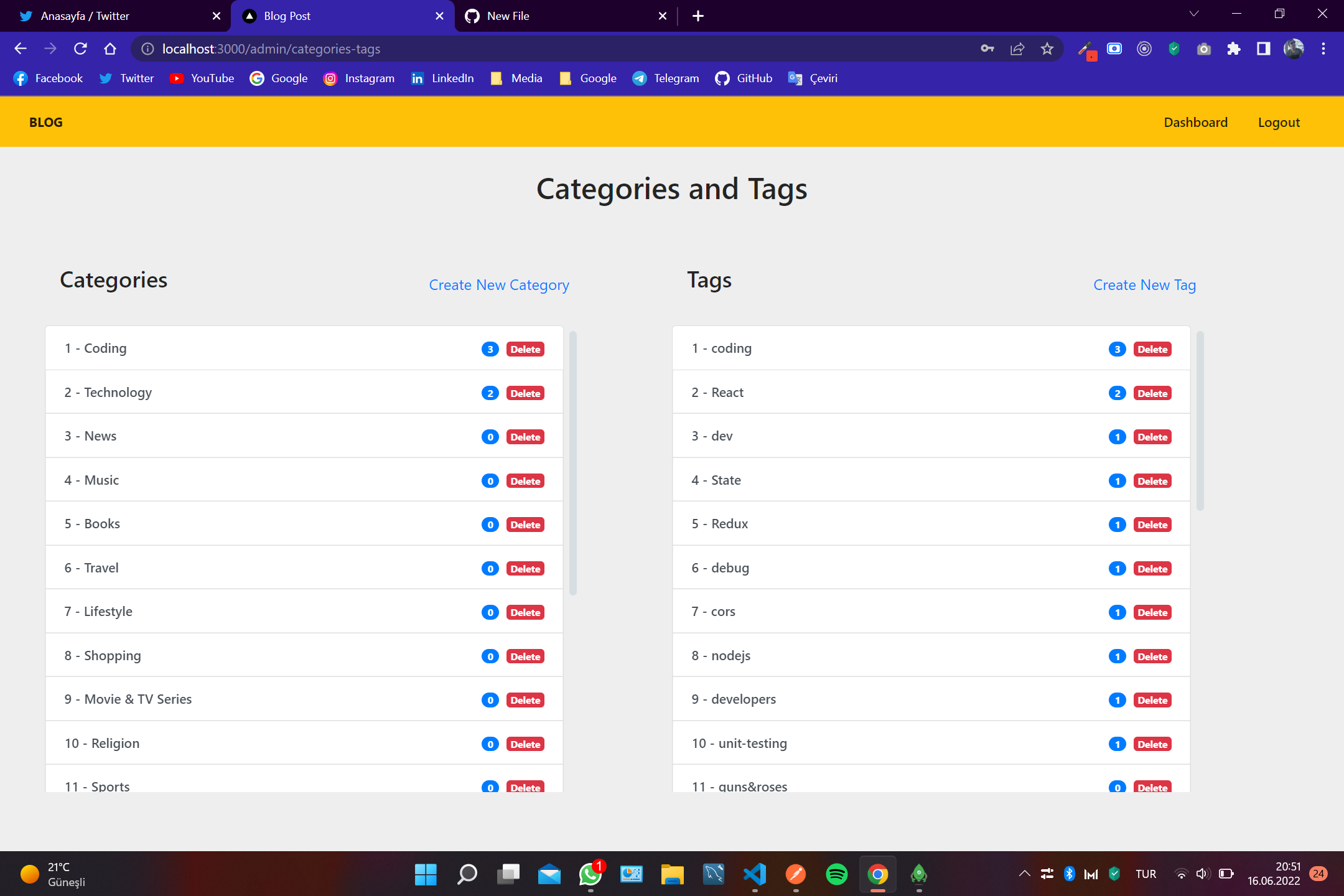The height and width of the screenshot is (896, 1344).
Task: Open Spotify from the taskbar
Action: click(836, 874)
